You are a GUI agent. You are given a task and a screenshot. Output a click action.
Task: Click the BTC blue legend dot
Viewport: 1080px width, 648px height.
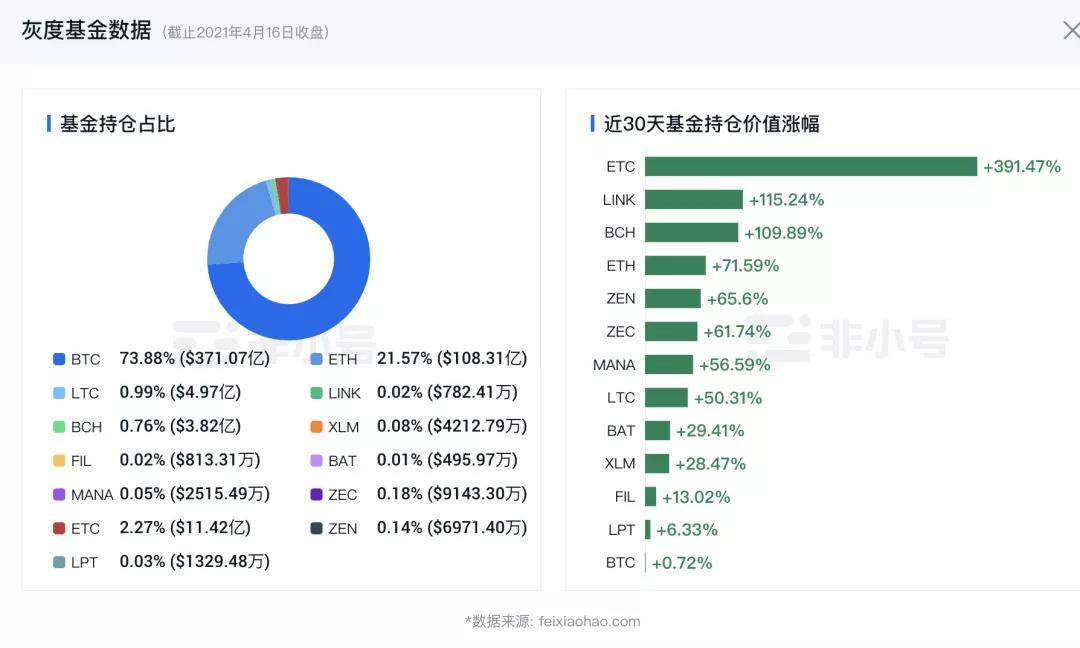(x=58, y=358)
